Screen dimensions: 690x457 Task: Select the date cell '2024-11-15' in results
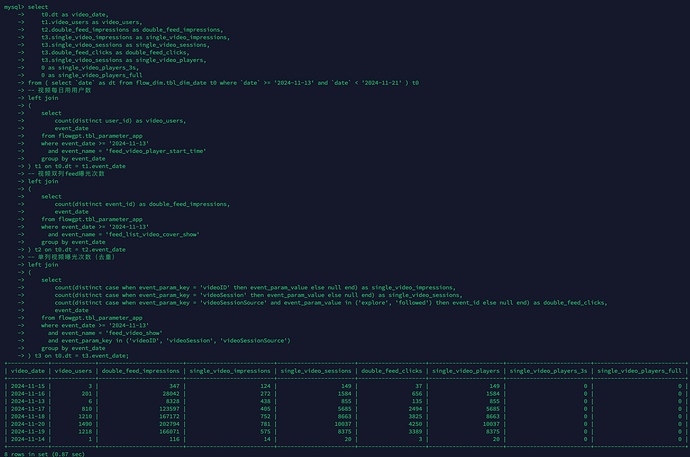pyautogui.click(x=28, y=386)
